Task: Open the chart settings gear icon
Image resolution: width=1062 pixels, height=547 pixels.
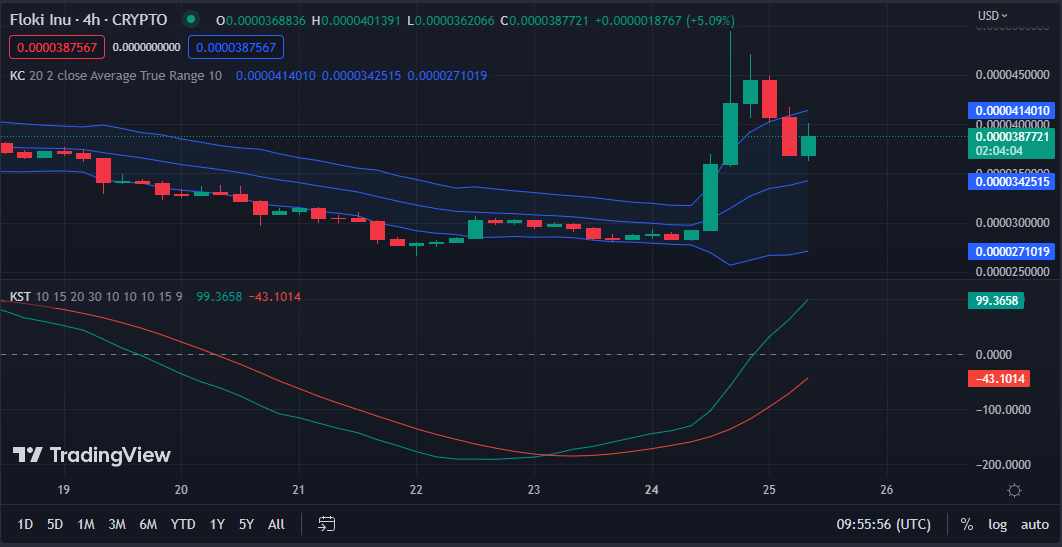Action: pos(1014,491)
